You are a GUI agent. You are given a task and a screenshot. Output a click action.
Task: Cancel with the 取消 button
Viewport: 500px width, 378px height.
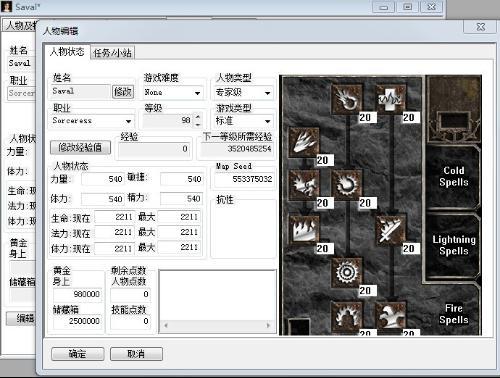tap(136, 354)
